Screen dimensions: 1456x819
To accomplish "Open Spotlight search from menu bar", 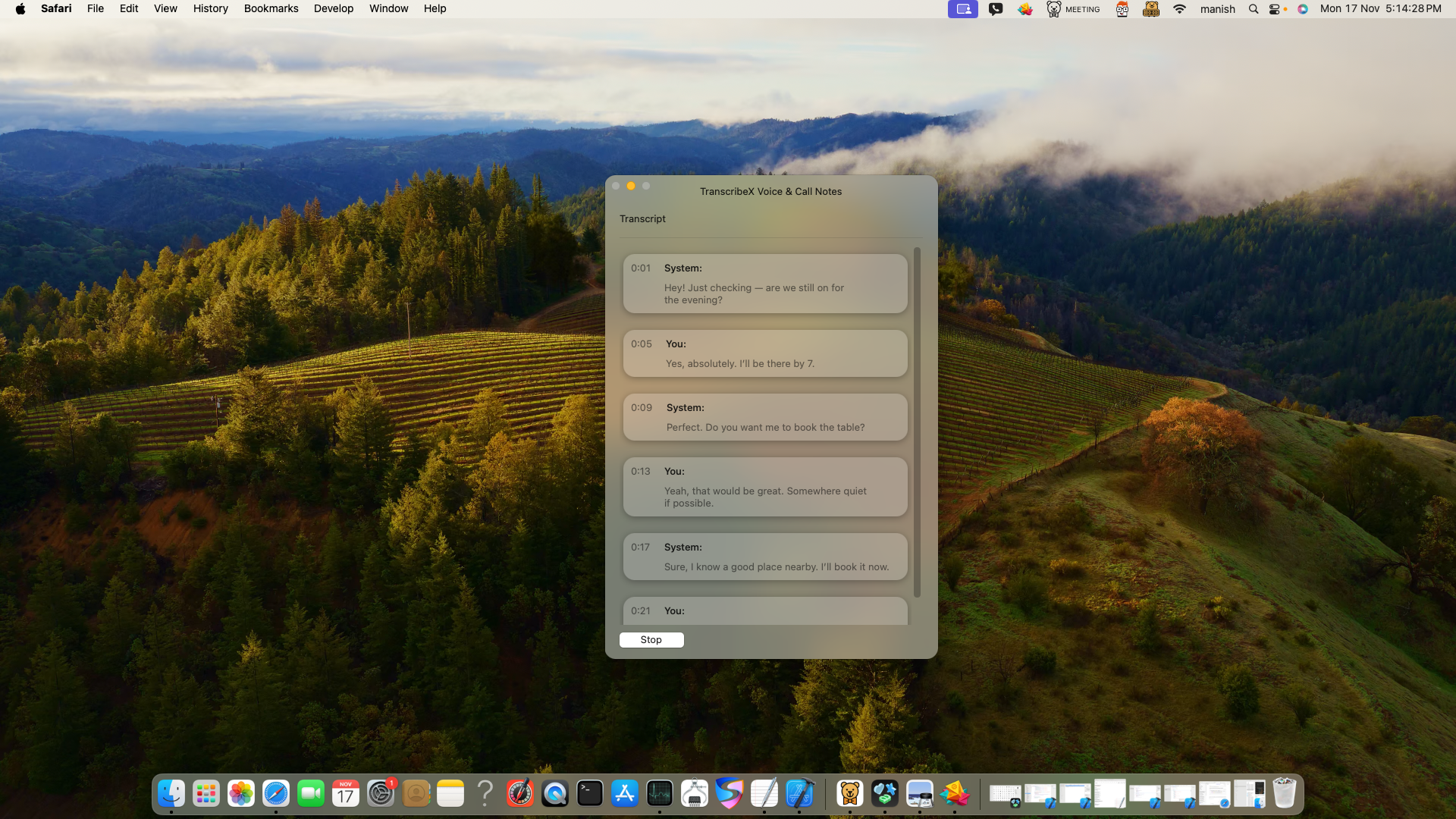I will coord(1253,9).
